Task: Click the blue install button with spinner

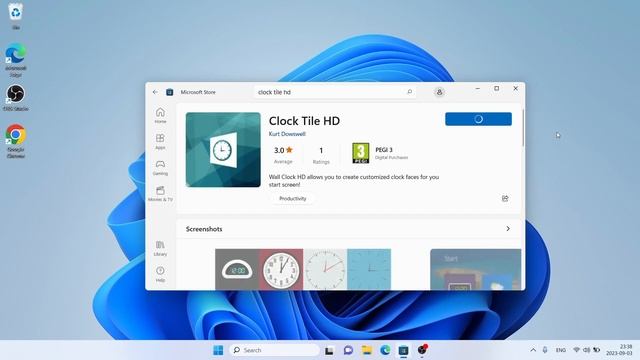Action: point(478,119)
